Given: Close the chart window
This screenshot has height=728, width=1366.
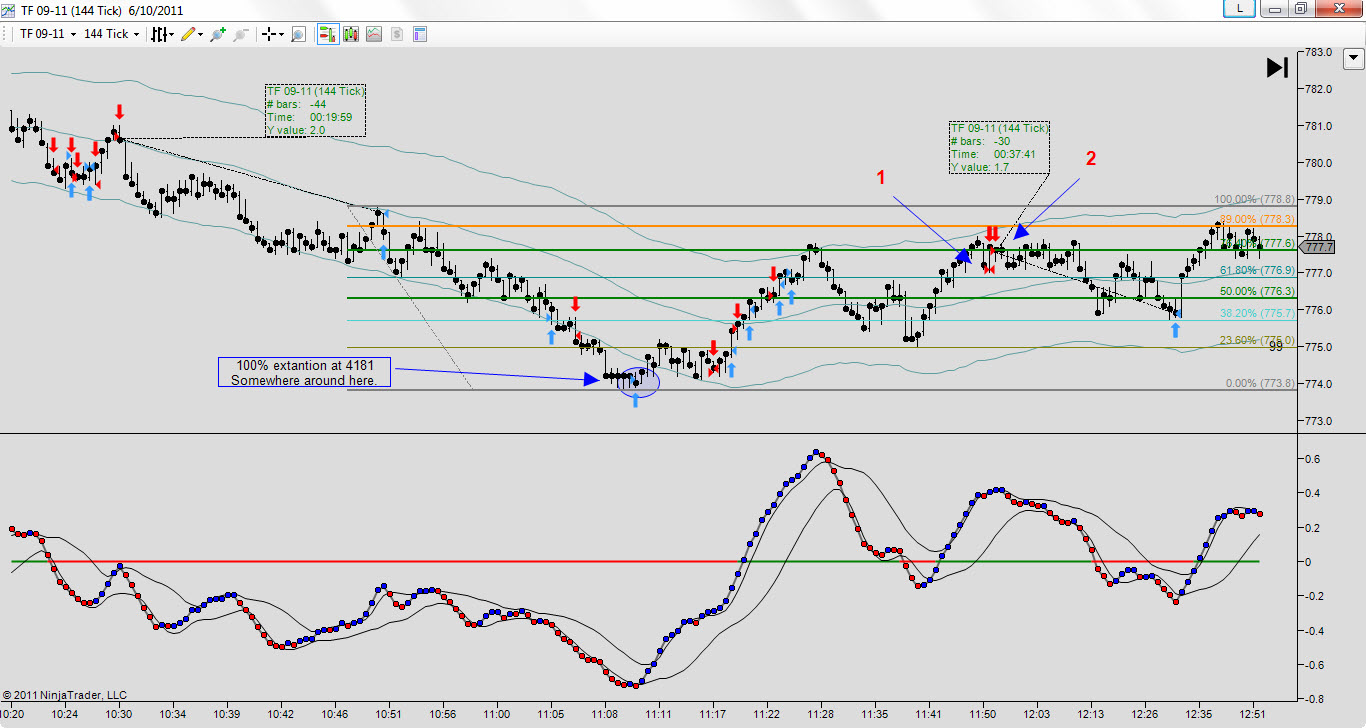Looking at the screenshot, I should [x=1338, y=8].
